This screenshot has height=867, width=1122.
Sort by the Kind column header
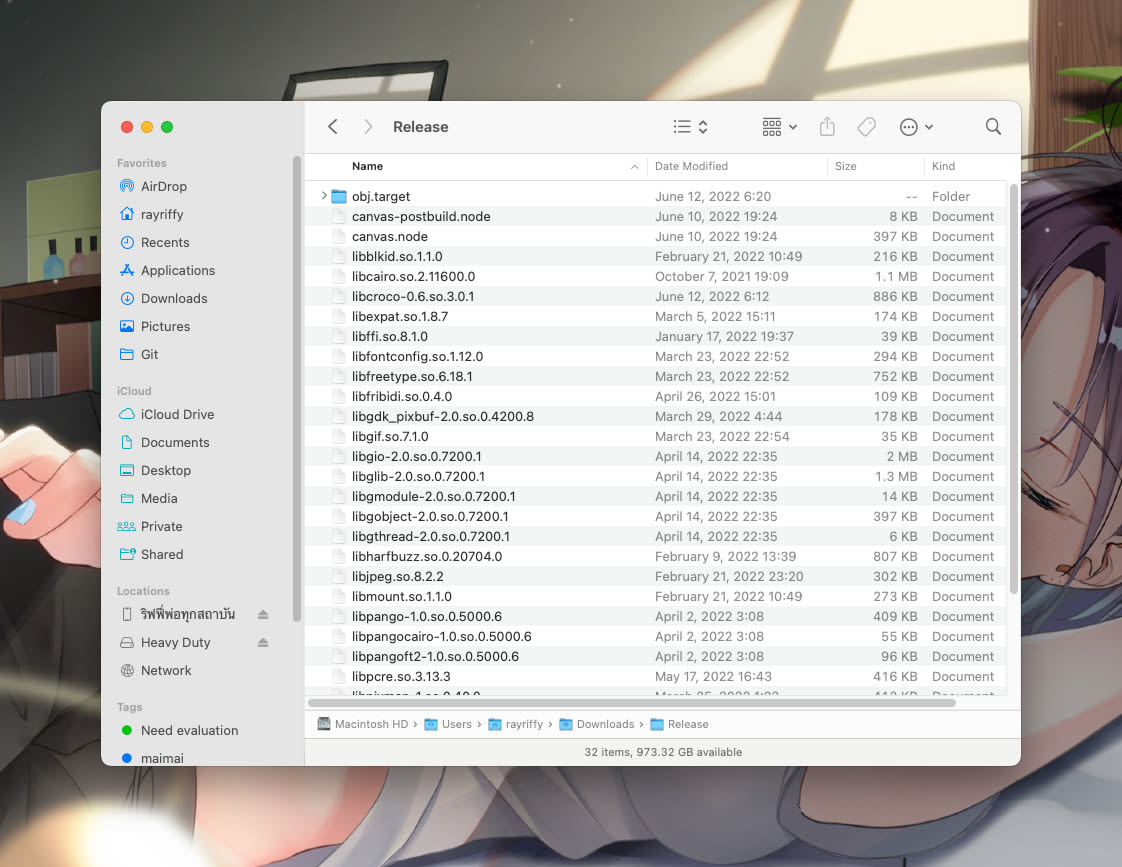click(943, 165)
